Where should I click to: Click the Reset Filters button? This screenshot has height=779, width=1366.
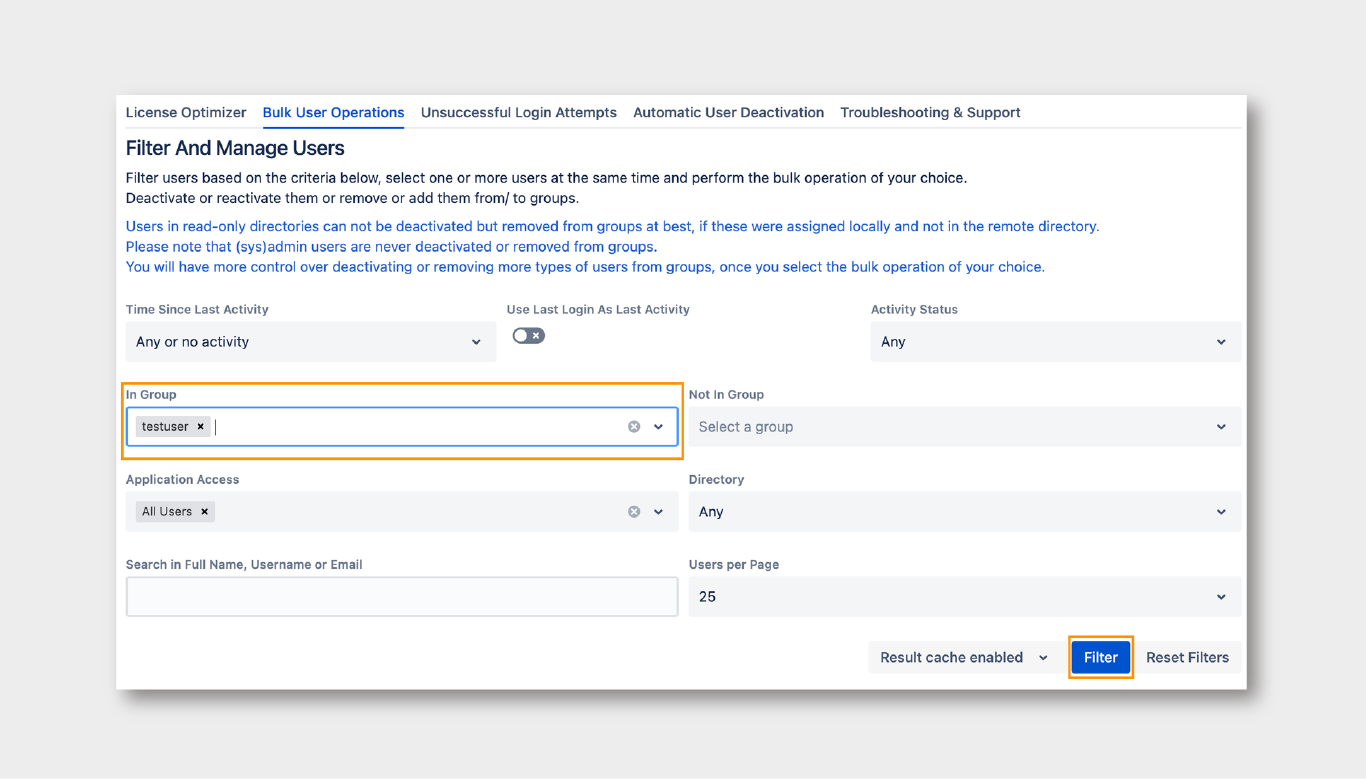1188,658
